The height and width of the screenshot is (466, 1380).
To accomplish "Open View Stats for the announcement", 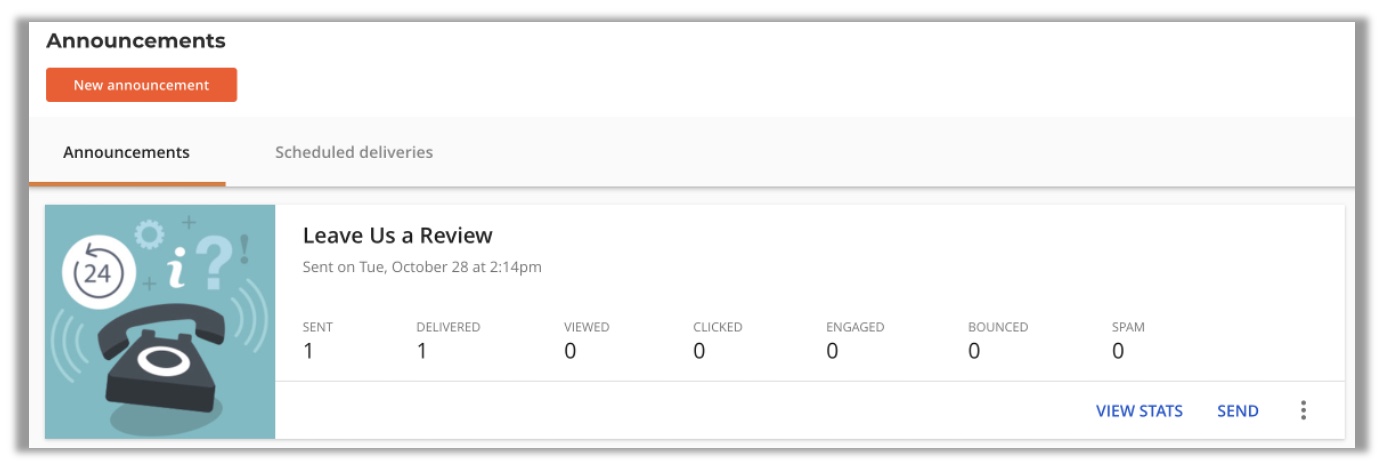I will pyautogui.click(x=1139, y=411).
